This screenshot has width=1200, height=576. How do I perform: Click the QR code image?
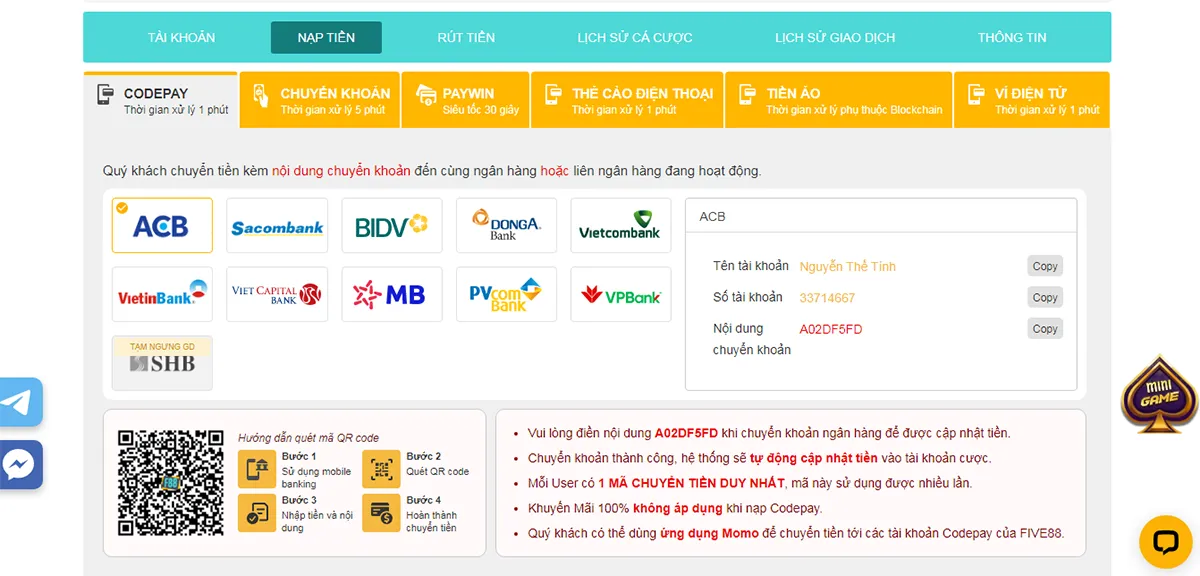(x=171, y=482)
